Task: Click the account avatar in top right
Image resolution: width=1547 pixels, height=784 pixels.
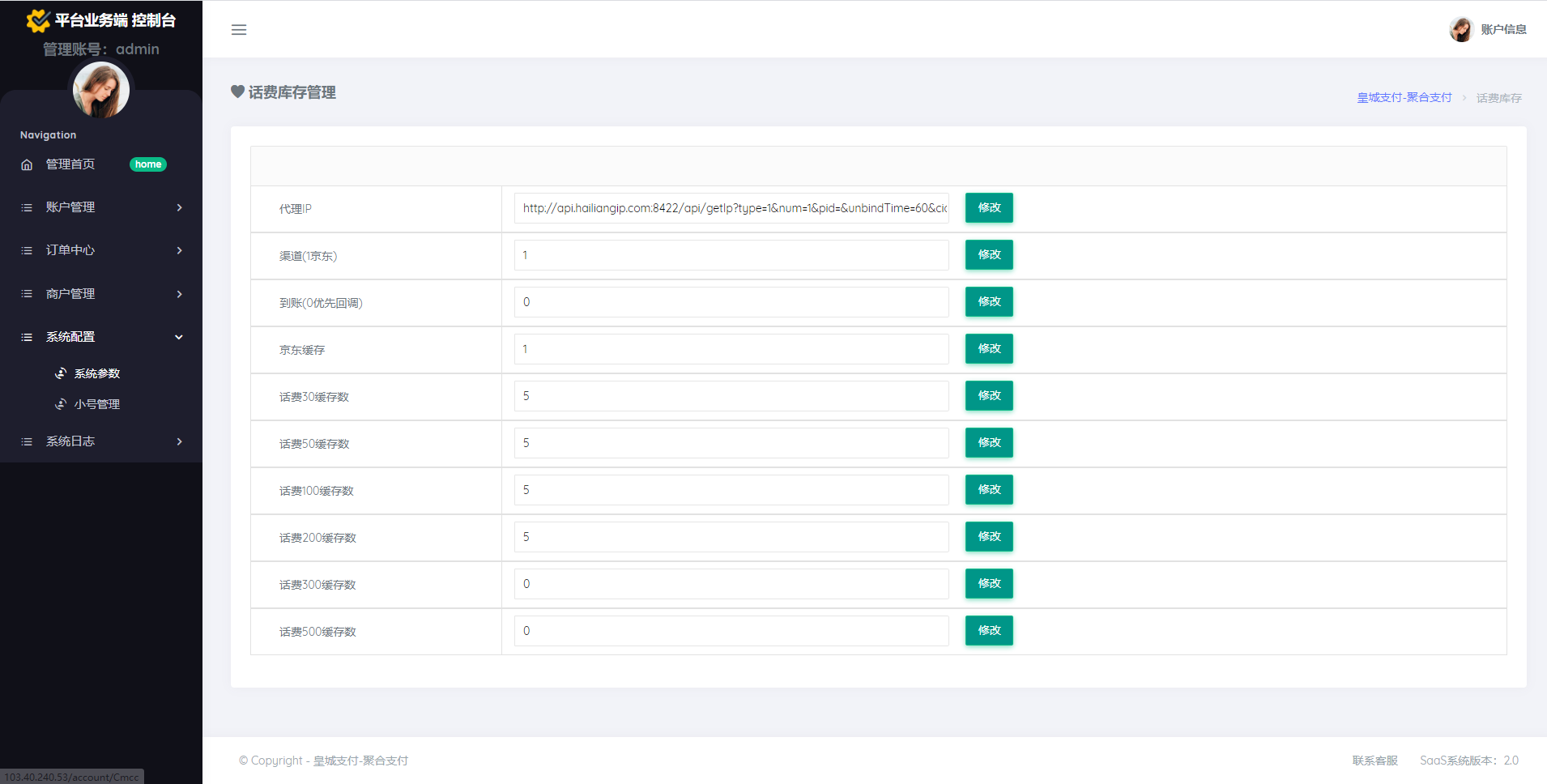Action: pos(1460,29)
